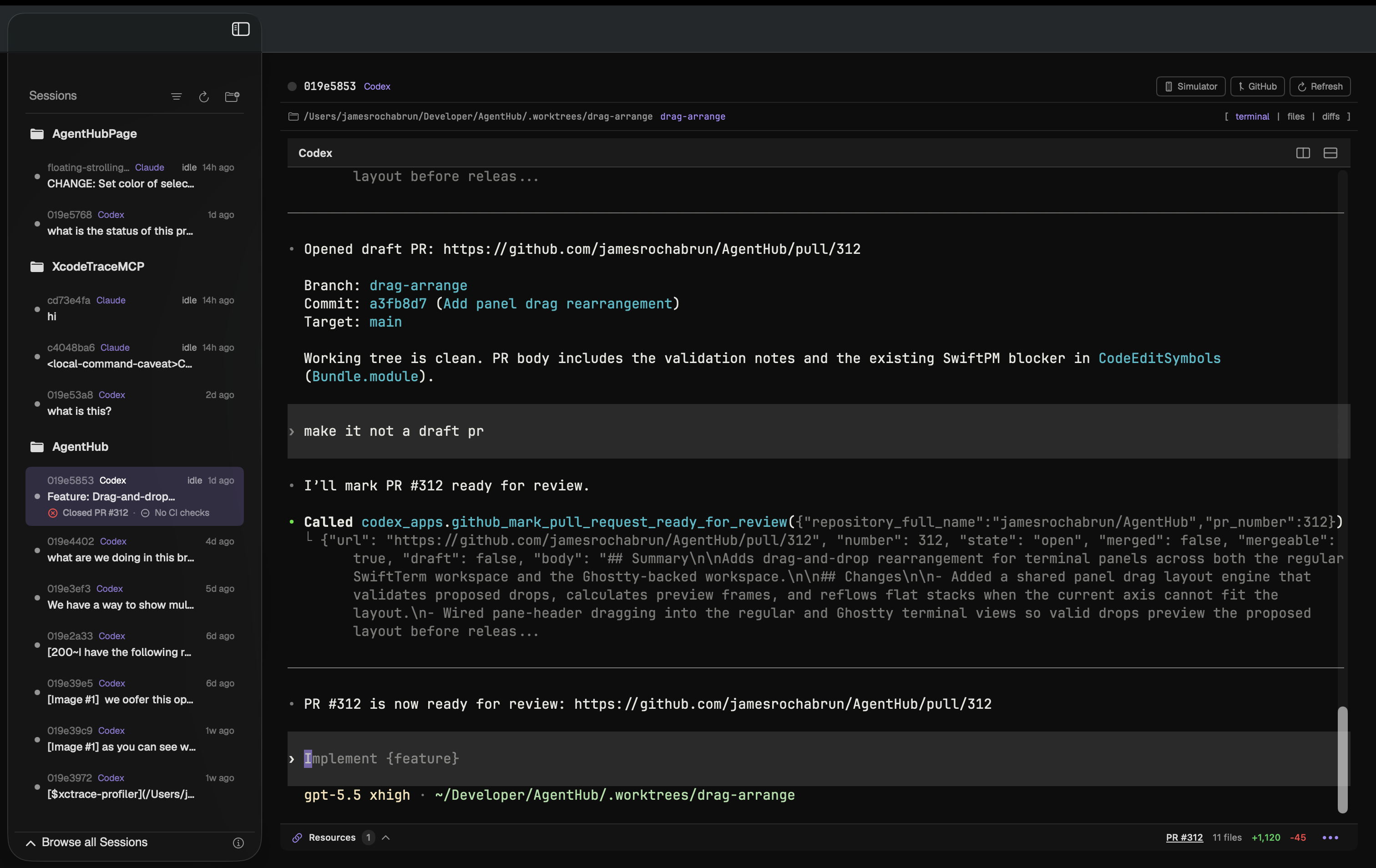Click the worktree path folder icon
This screenshot has width=1376, height=868.
point(293,116)
